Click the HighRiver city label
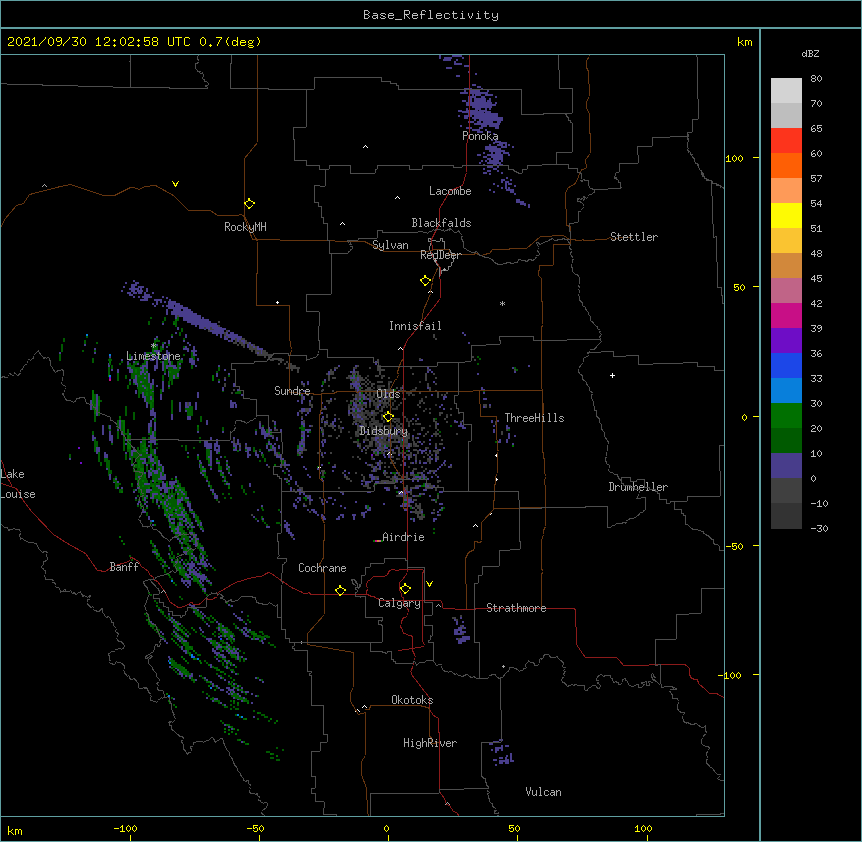This screenshot has width=862, height=842. click(x=430, y=743)
